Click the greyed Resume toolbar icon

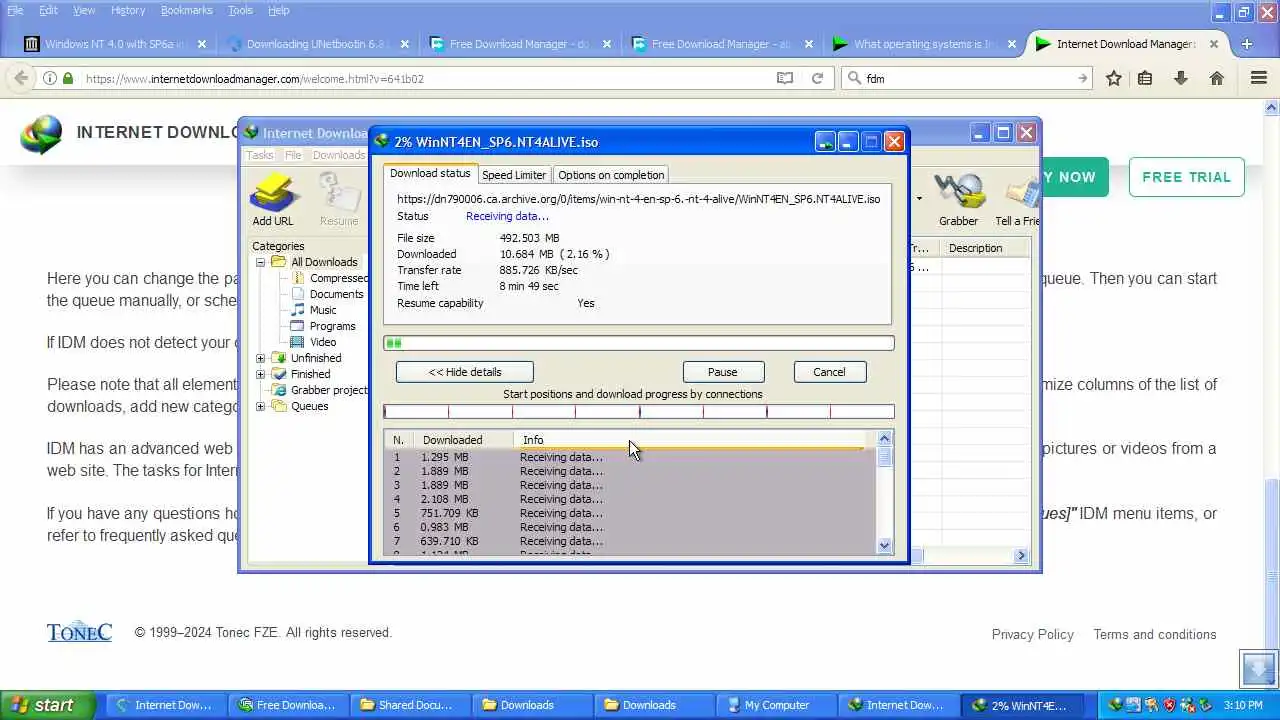[339, 192]
